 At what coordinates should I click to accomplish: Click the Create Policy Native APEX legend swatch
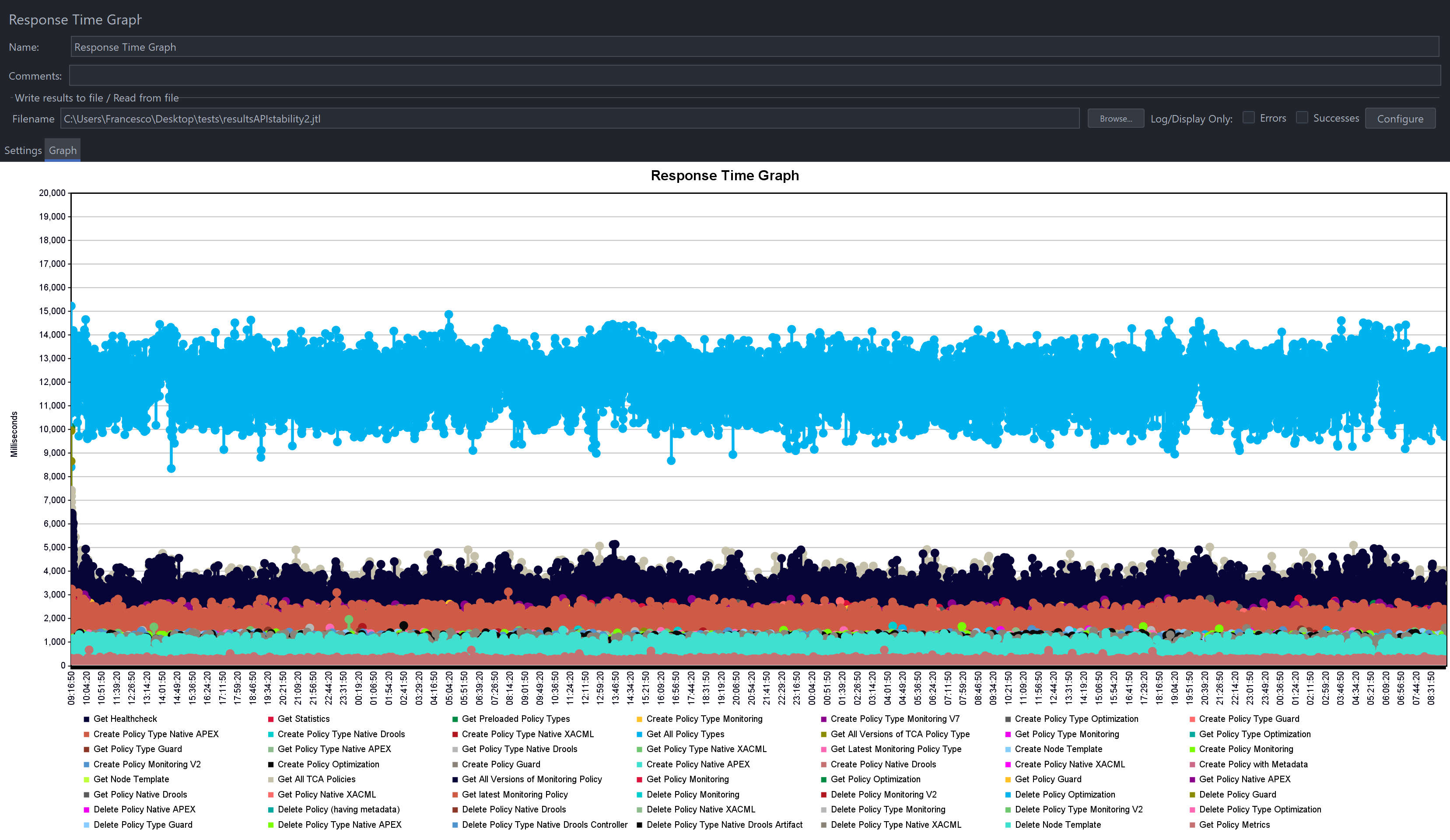639,765
